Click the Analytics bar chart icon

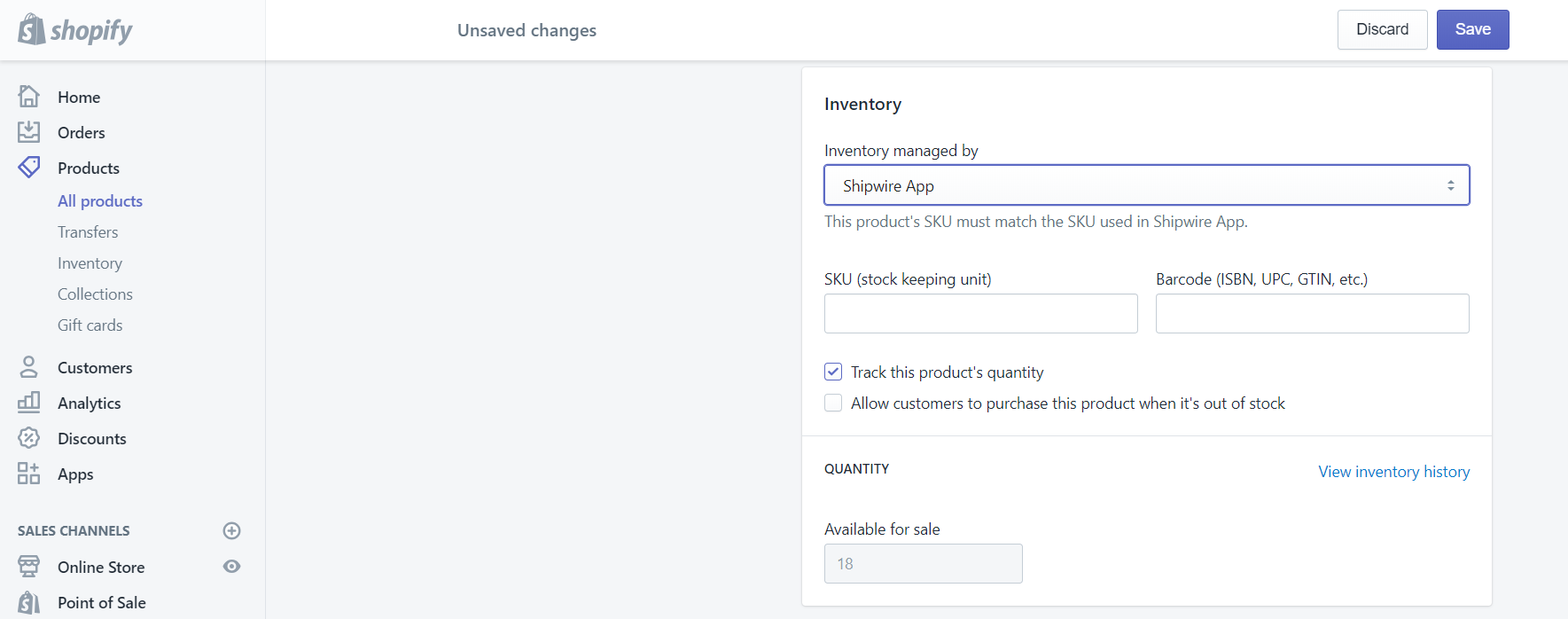click(29, 403)
